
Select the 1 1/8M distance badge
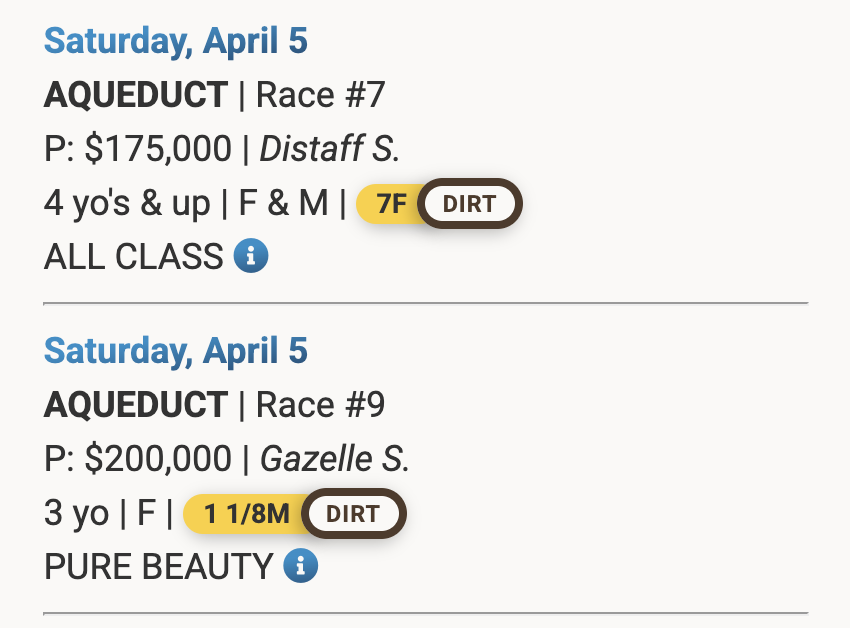pos(247,515)
